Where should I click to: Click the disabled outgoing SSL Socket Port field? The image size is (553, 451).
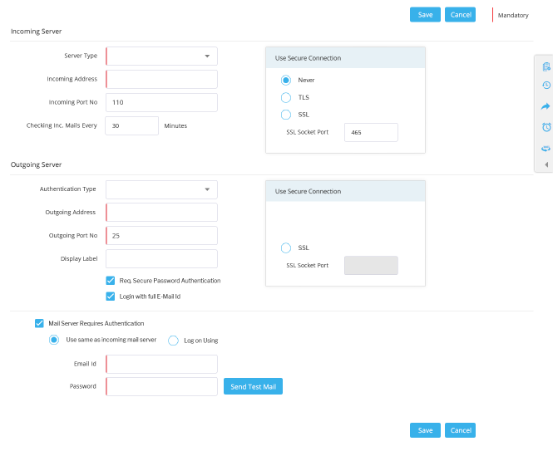(371, 266)
